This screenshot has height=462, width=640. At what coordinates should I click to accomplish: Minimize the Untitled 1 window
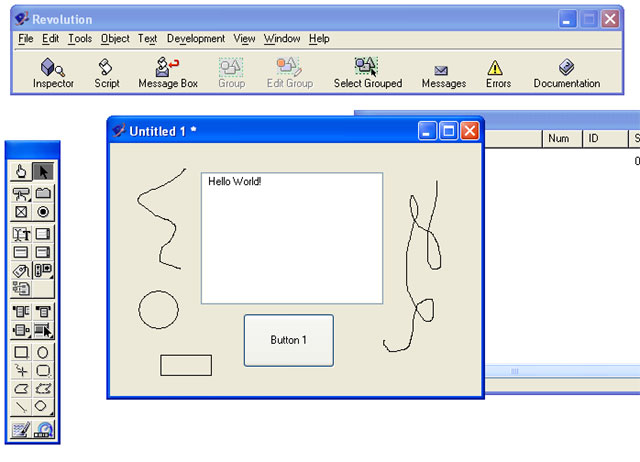click(x=427, y=131)
